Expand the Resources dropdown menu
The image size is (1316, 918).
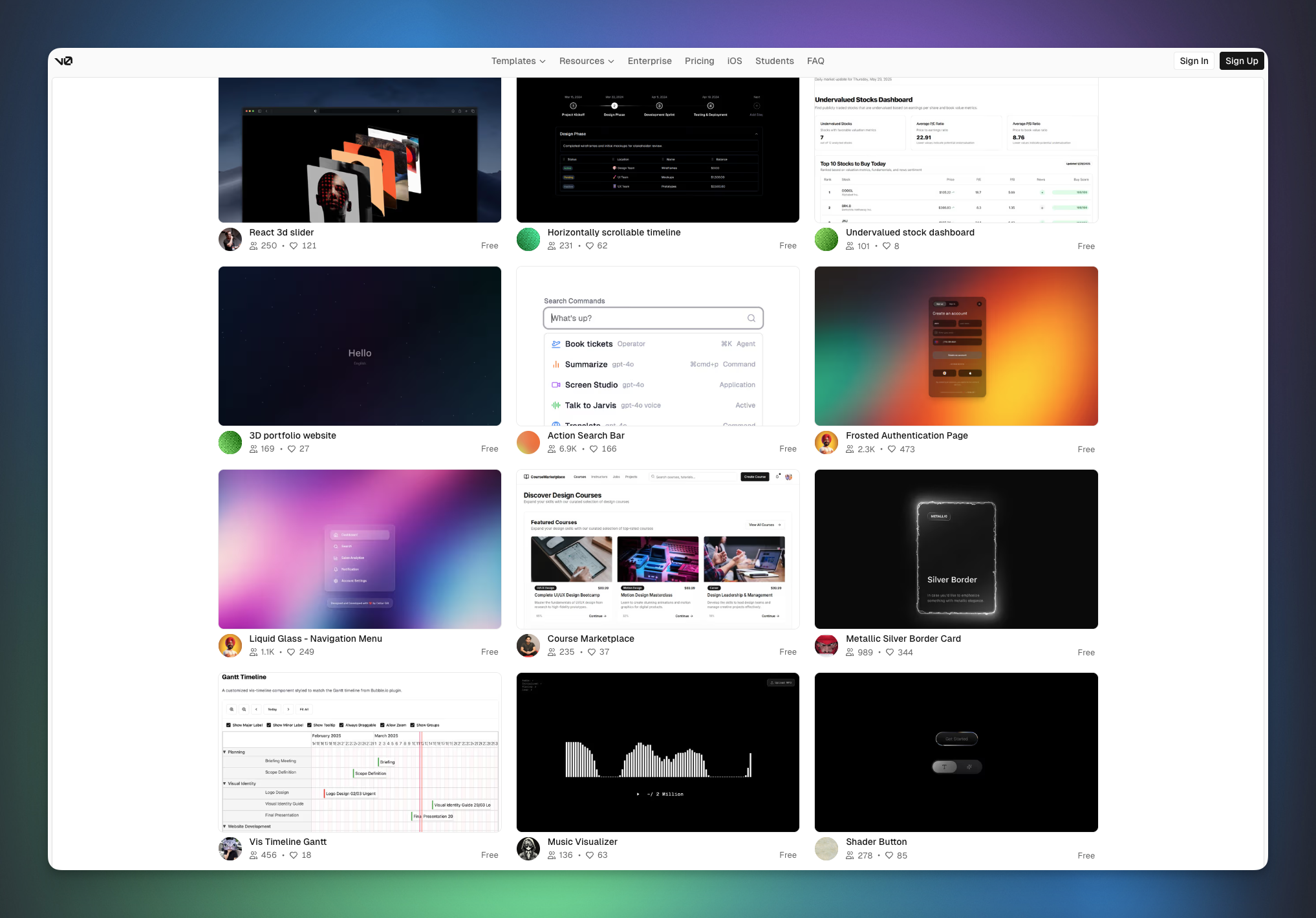coord(587,61)
